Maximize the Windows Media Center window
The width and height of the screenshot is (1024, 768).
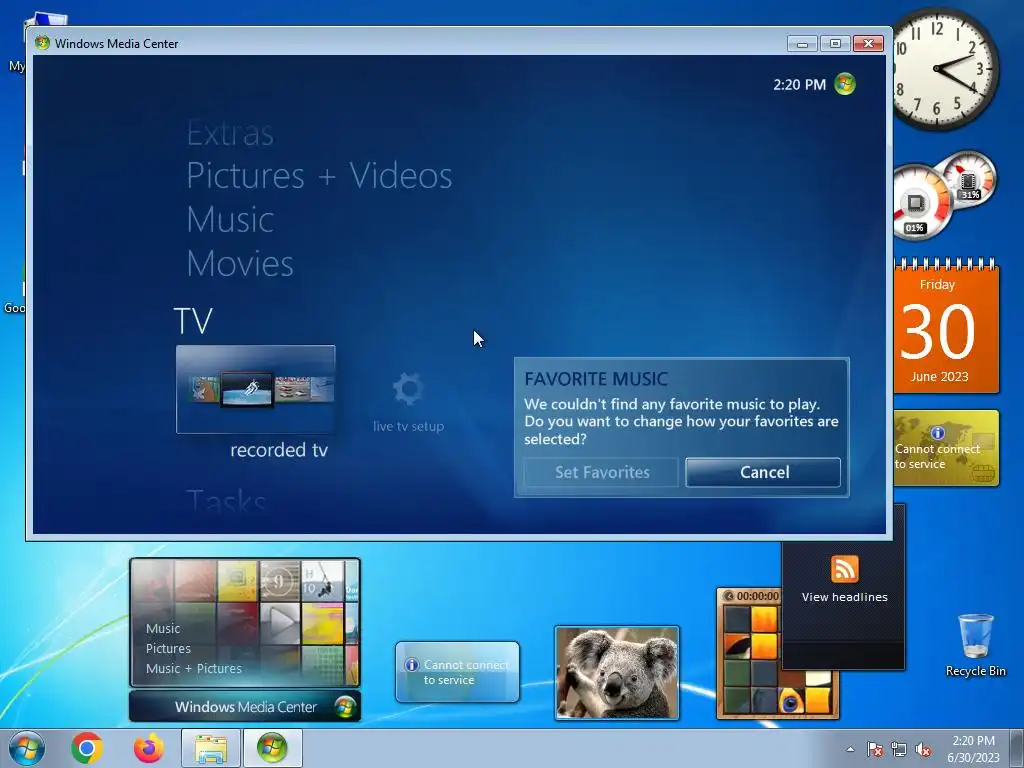[x=835, y=44]
